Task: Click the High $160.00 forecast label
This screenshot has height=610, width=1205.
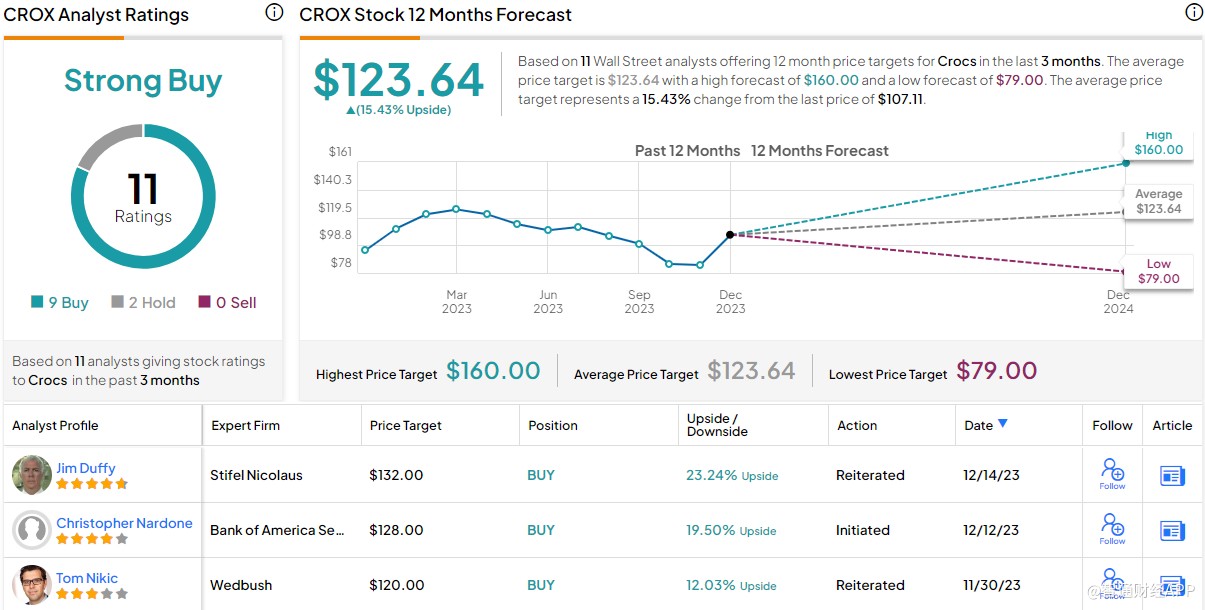Action: tap(1158, 144)
